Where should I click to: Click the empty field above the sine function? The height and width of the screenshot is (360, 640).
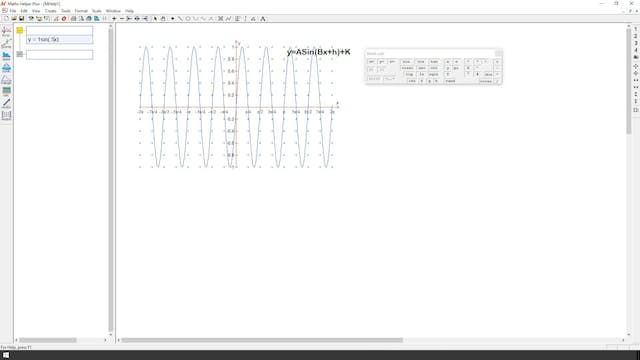[x=60, y=31]
